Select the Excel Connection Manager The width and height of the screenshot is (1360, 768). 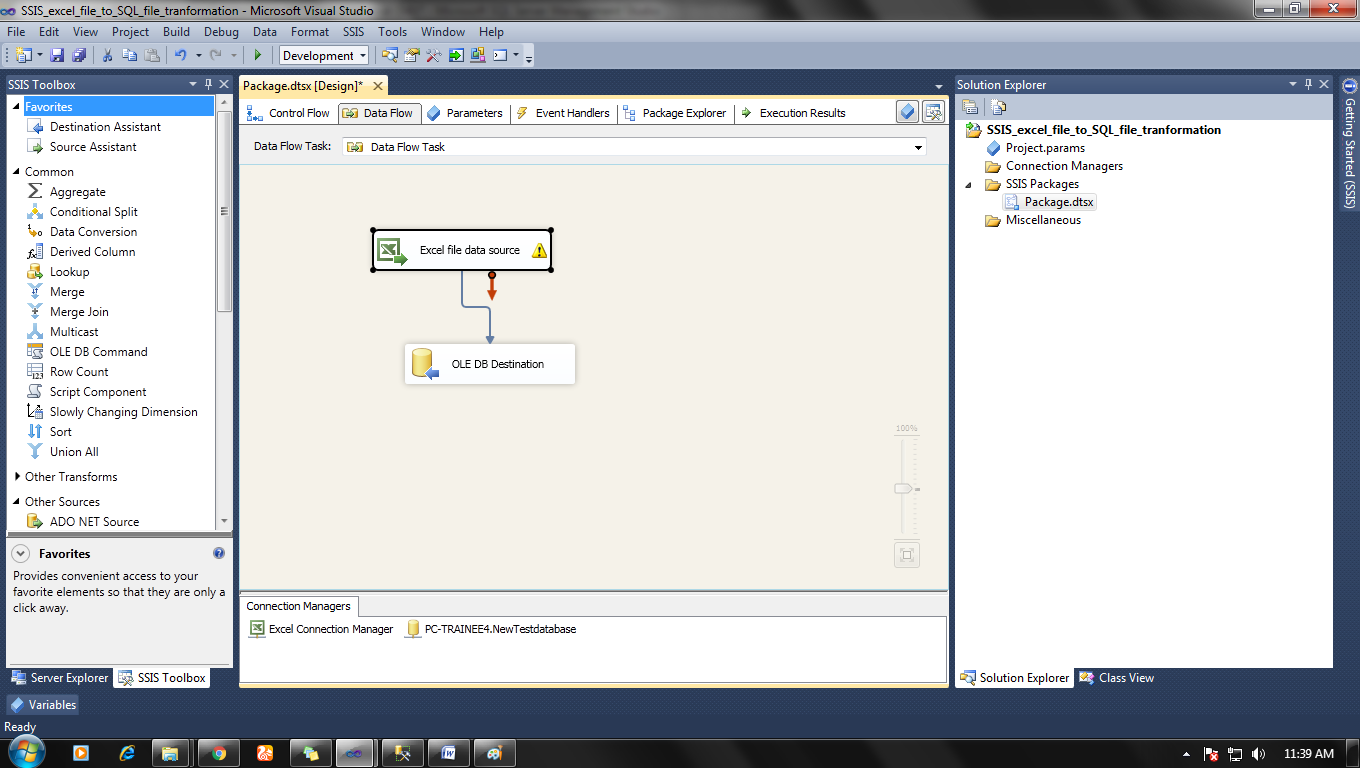(322, 629)
